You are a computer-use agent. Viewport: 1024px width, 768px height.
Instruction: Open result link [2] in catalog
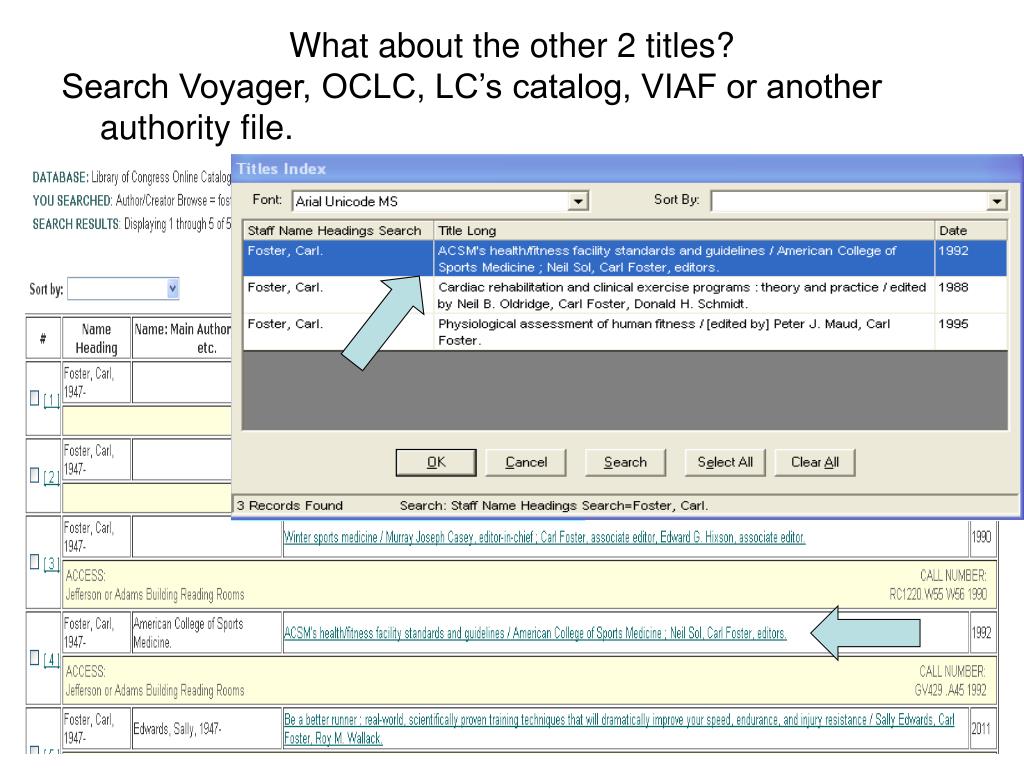52,478
